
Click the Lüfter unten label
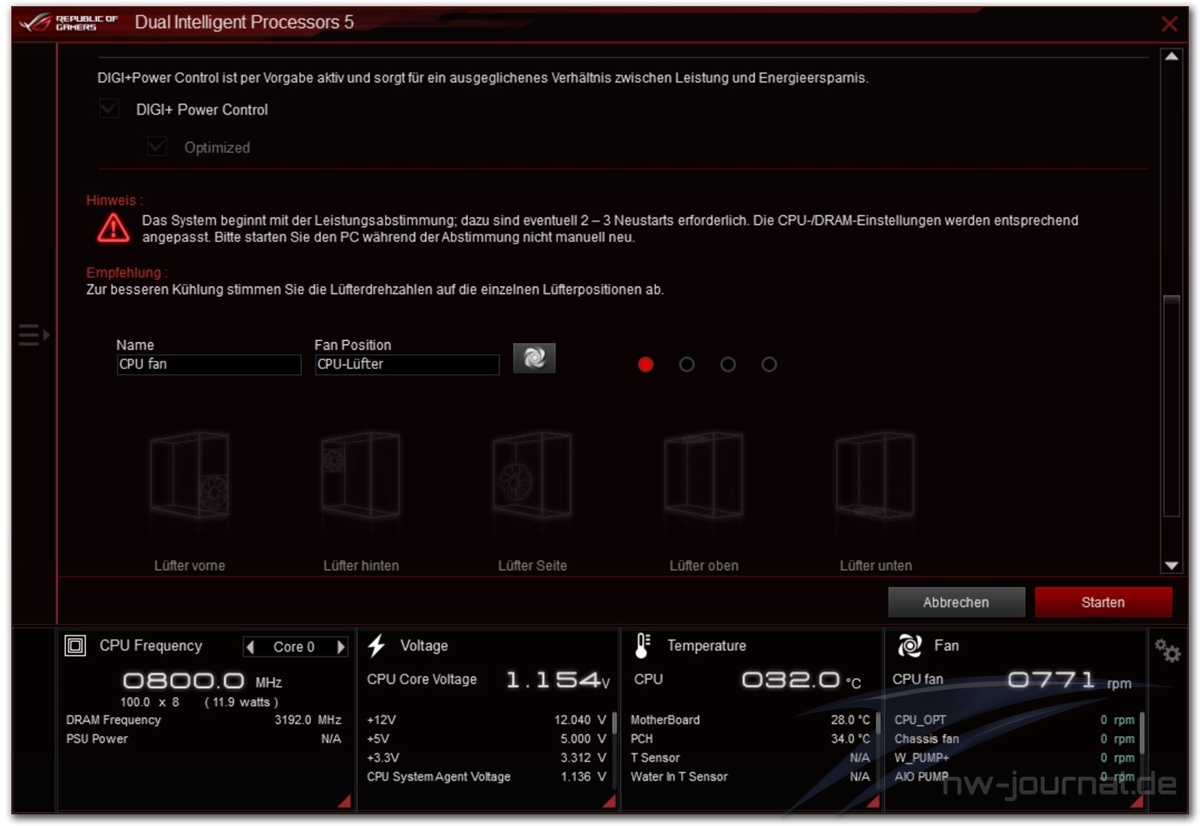click(x=876, y=566)
